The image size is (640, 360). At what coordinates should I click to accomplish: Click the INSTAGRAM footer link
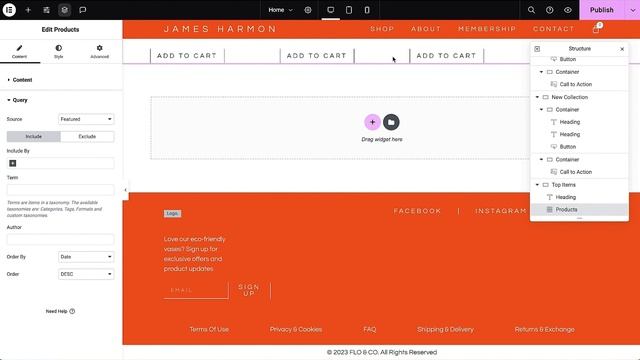[500, 211]
